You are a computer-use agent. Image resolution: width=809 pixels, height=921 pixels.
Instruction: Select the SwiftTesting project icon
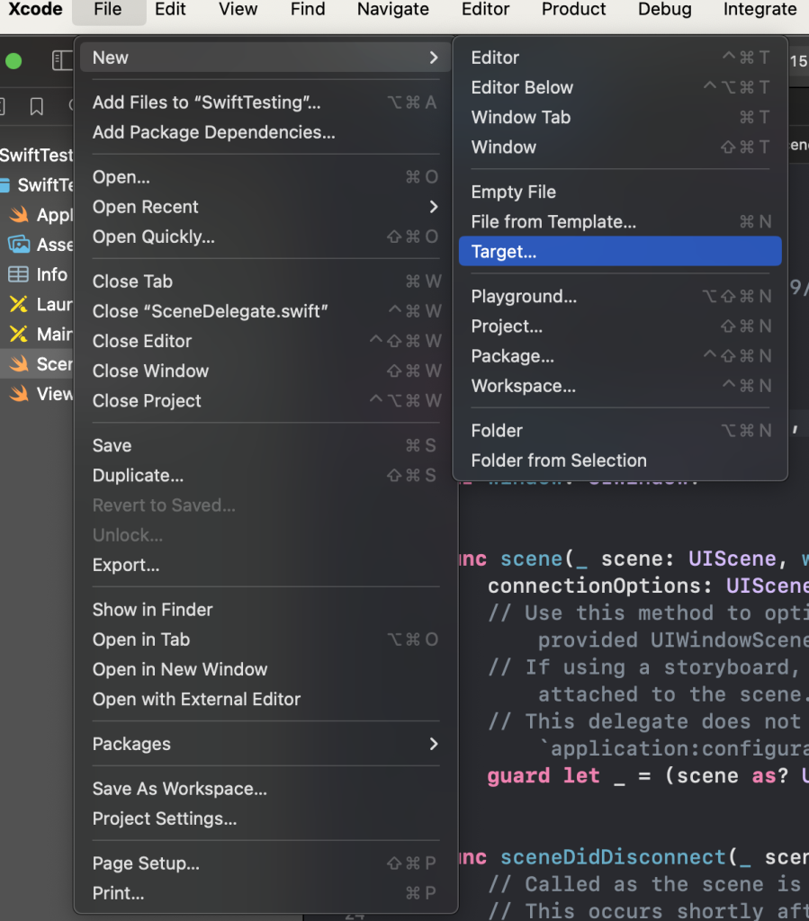point(5,185)
